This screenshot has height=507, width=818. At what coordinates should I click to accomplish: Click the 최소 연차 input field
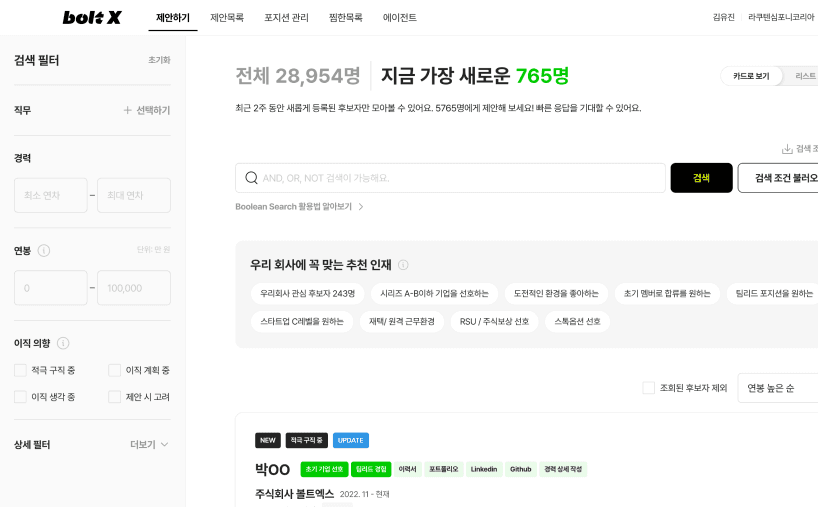pyautogui.click(x=50, y=195)
